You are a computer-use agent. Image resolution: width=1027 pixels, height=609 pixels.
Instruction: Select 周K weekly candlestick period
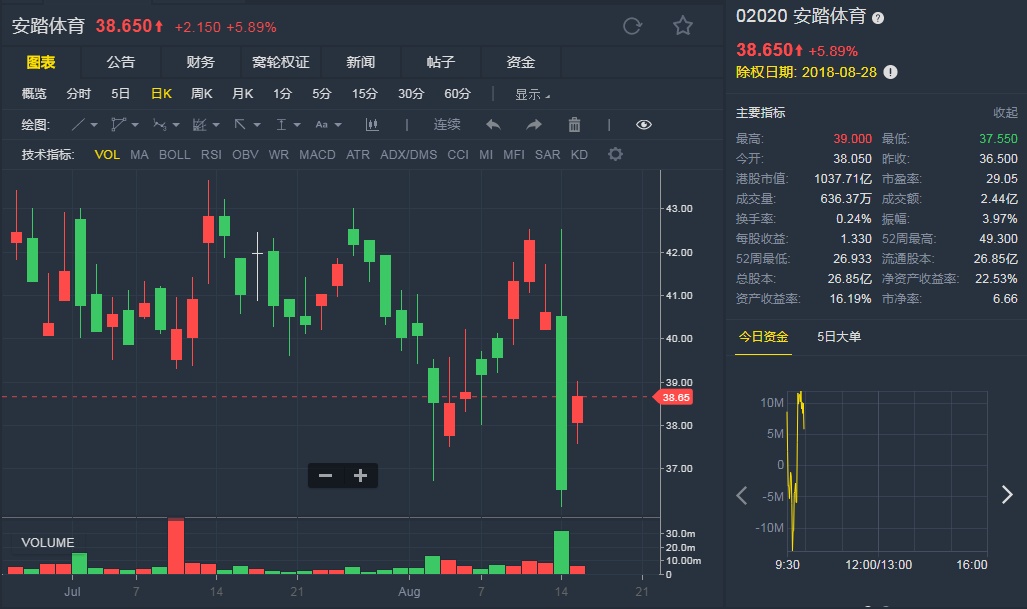pyautogui.click(x=202, y=94)
